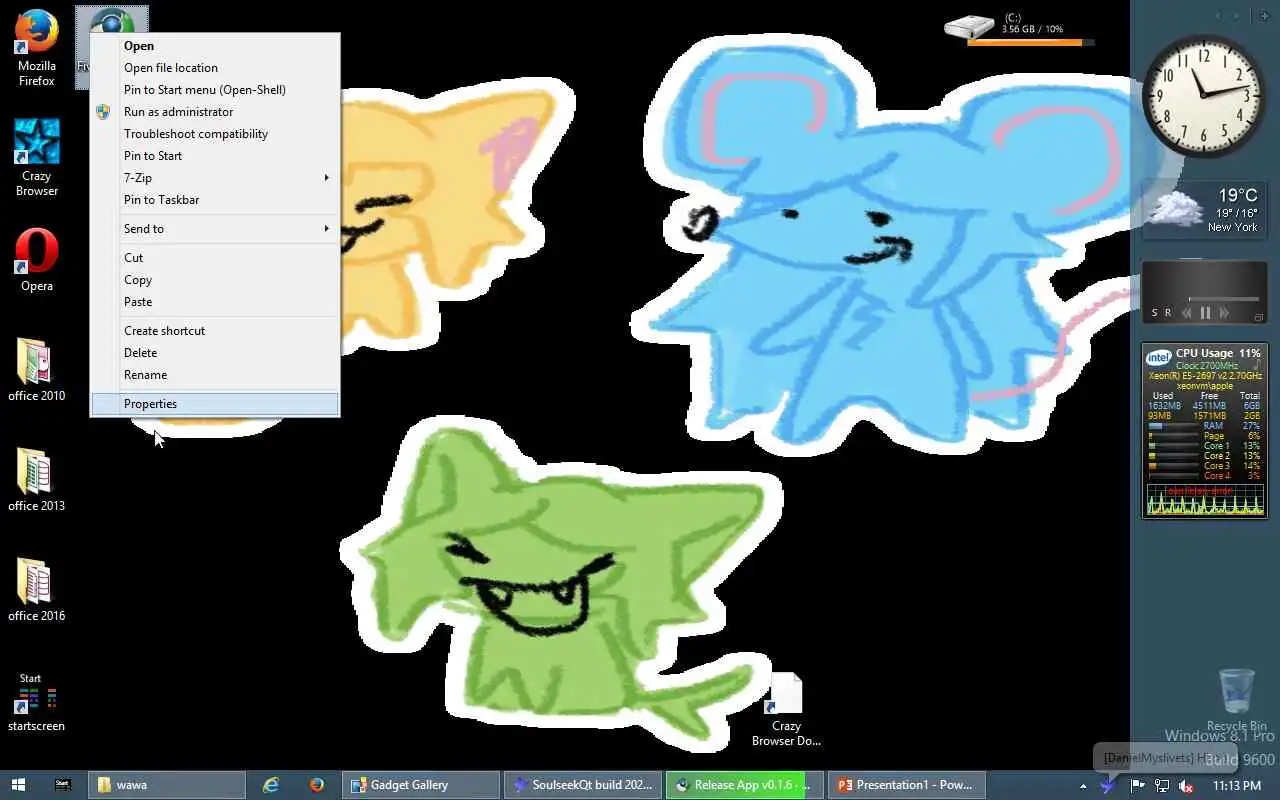This screenshot has height=800, width=1280.
Task: Click the media gadget seek bar
Action: pyautogui.click(x=1223, y=299)
